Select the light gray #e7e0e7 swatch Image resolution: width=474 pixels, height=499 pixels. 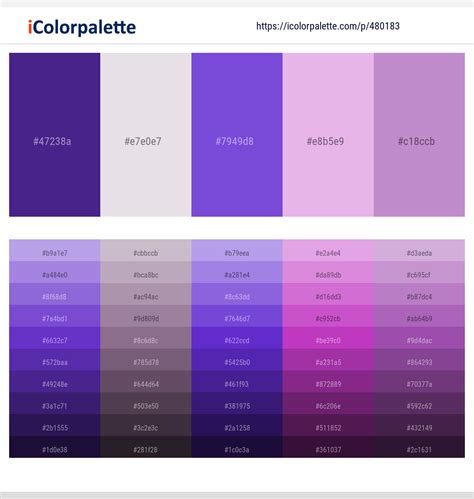(146, 135)
